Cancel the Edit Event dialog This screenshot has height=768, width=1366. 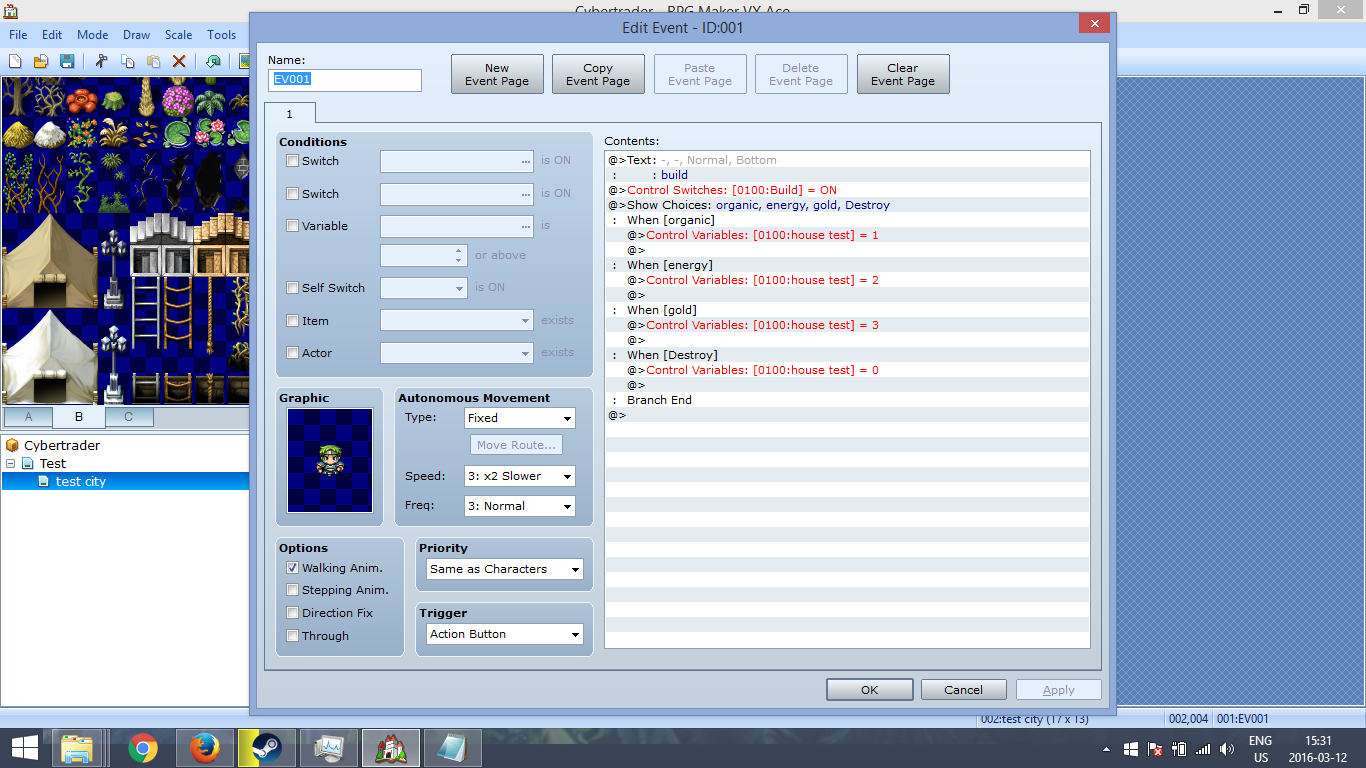(x=964, y=689)
